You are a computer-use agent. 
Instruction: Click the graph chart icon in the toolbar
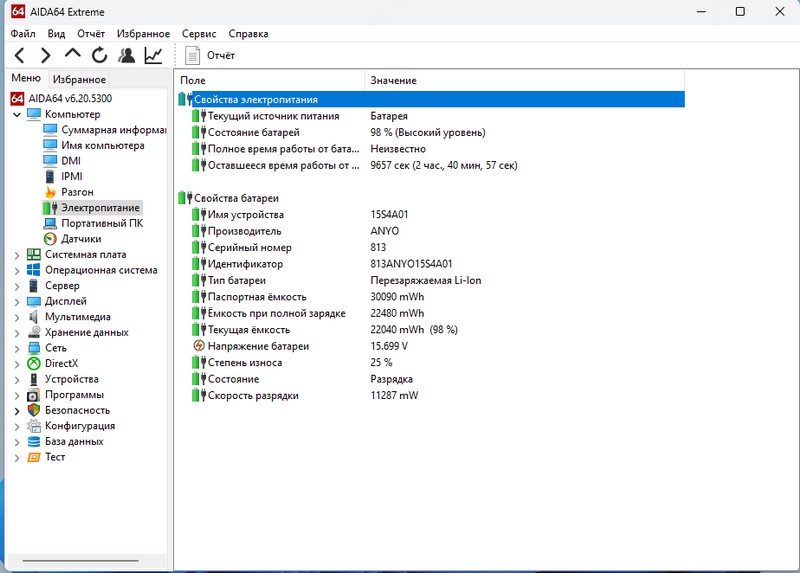153,55
